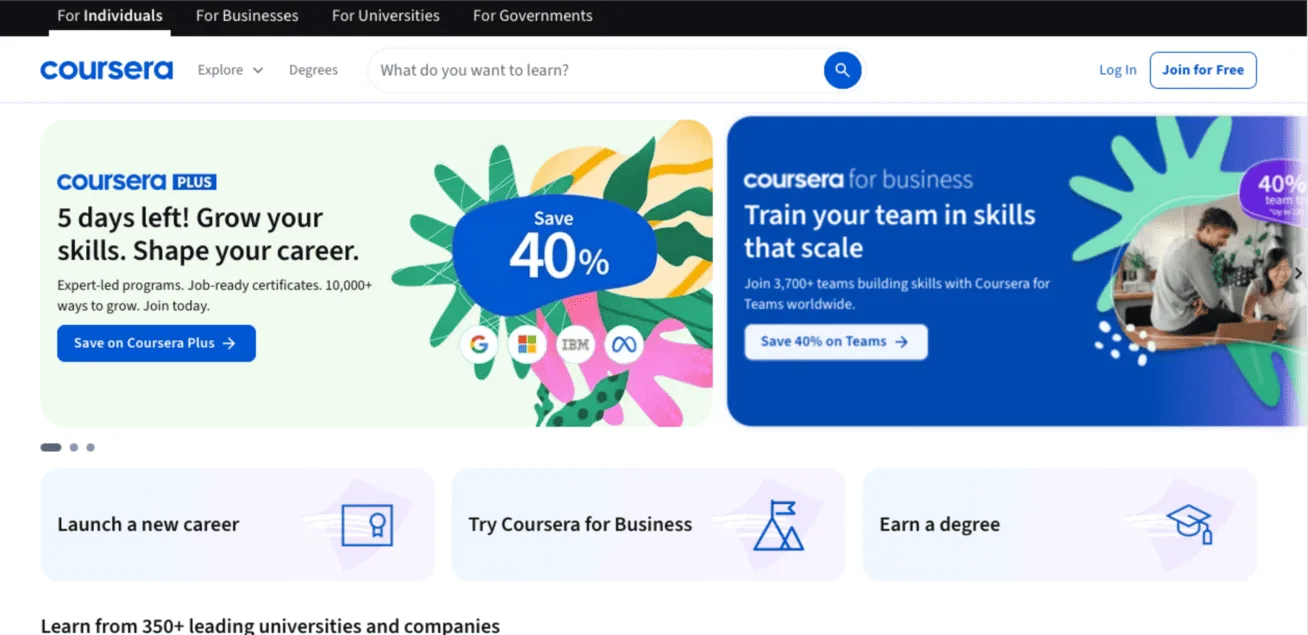Click the Save on Coursera Plus button

(x=156, y=343)
